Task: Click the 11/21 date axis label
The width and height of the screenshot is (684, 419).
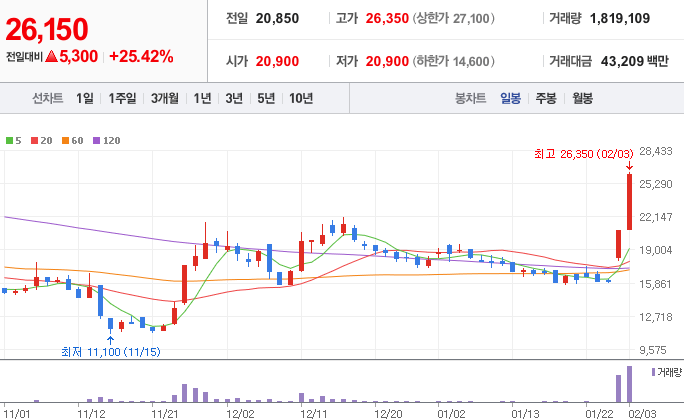Action: (x=165, y=413)
